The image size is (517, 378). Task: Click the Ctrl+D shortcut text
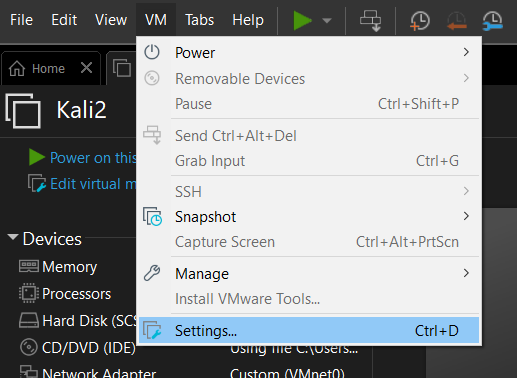437,331
